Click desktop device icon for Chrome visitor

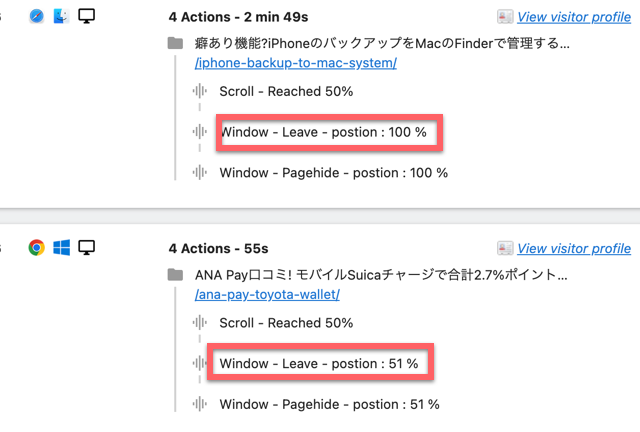pyautogui.click(x=87, y=247)
